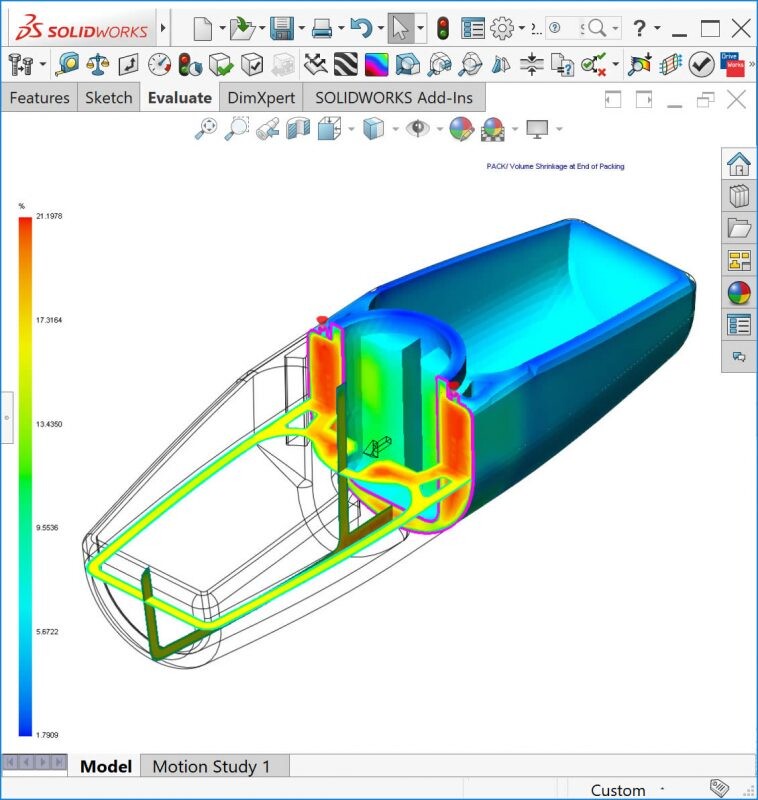The height and width of the screenshot is (800, 758).
Task: Switch to the Features tab
Action: tap(39, 97)
